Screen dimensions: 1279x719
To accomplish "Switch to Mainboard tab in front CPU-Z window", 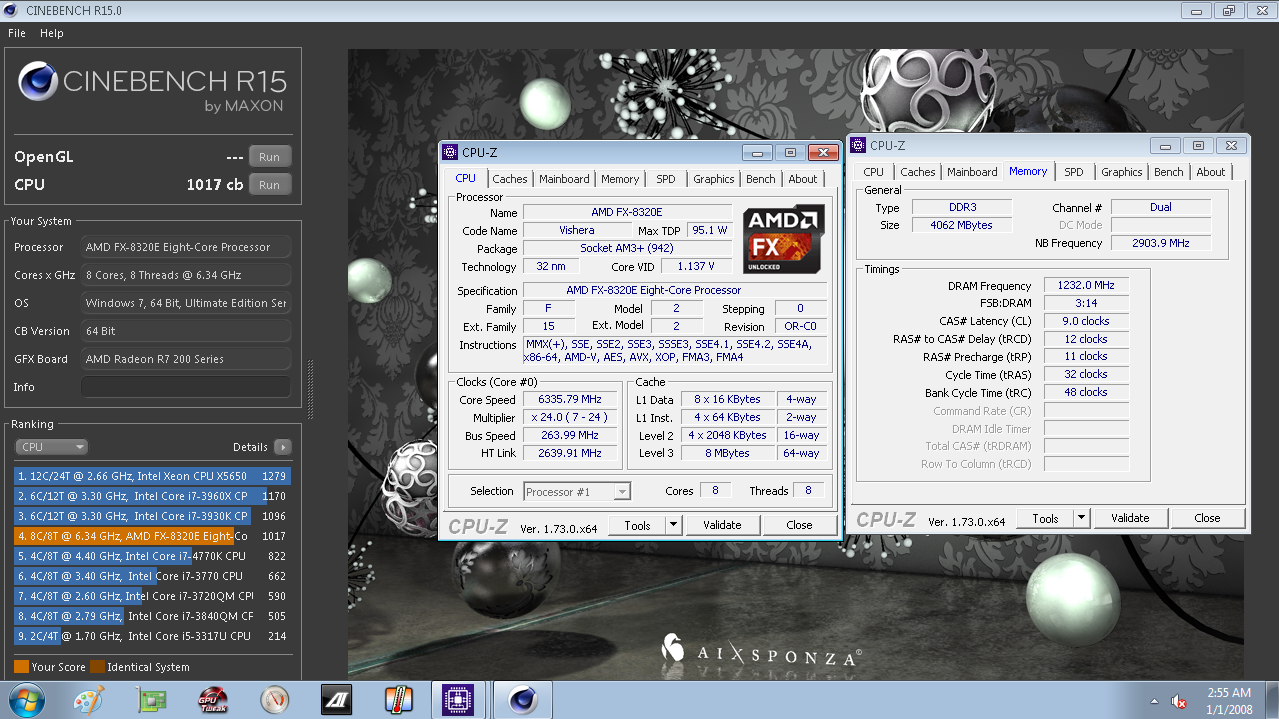I will pos(564,179).
